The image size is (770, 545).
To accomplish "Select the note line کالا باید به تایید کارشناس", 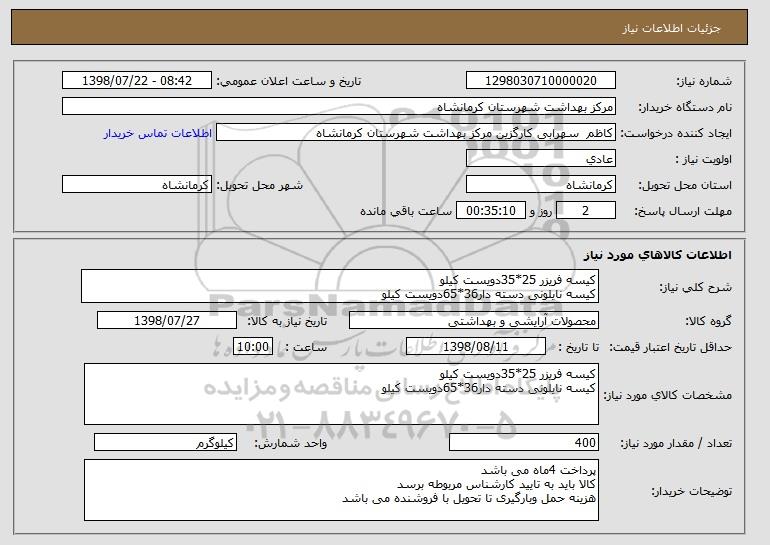I will click(x=496, y=484).
